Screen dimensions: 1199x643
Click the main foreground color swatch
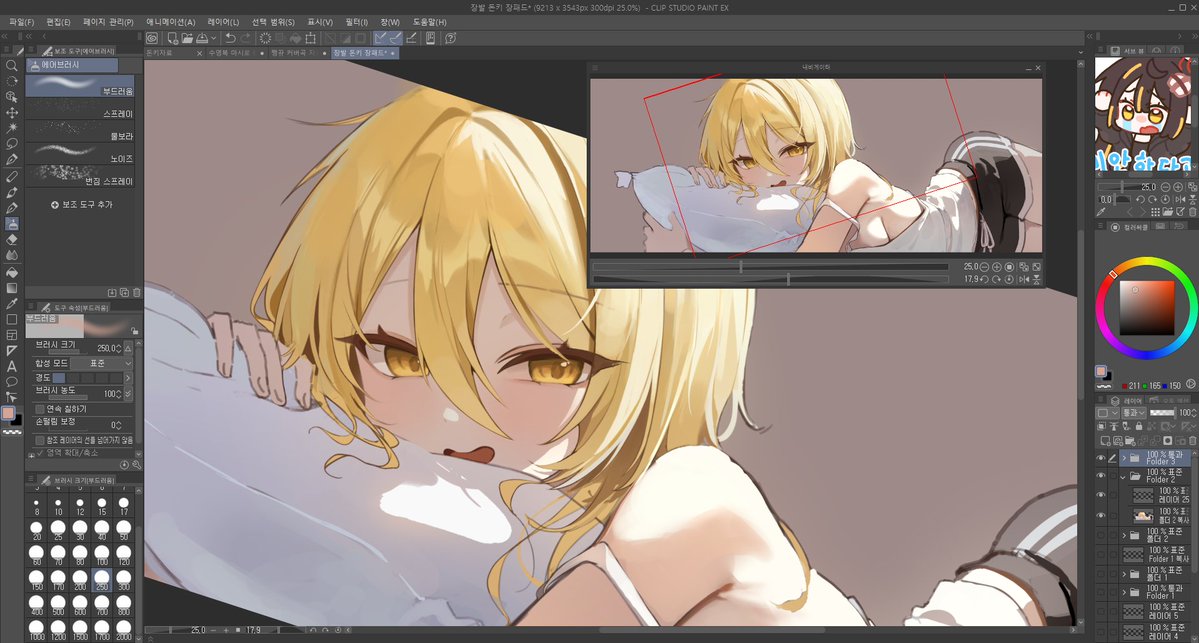8,413
